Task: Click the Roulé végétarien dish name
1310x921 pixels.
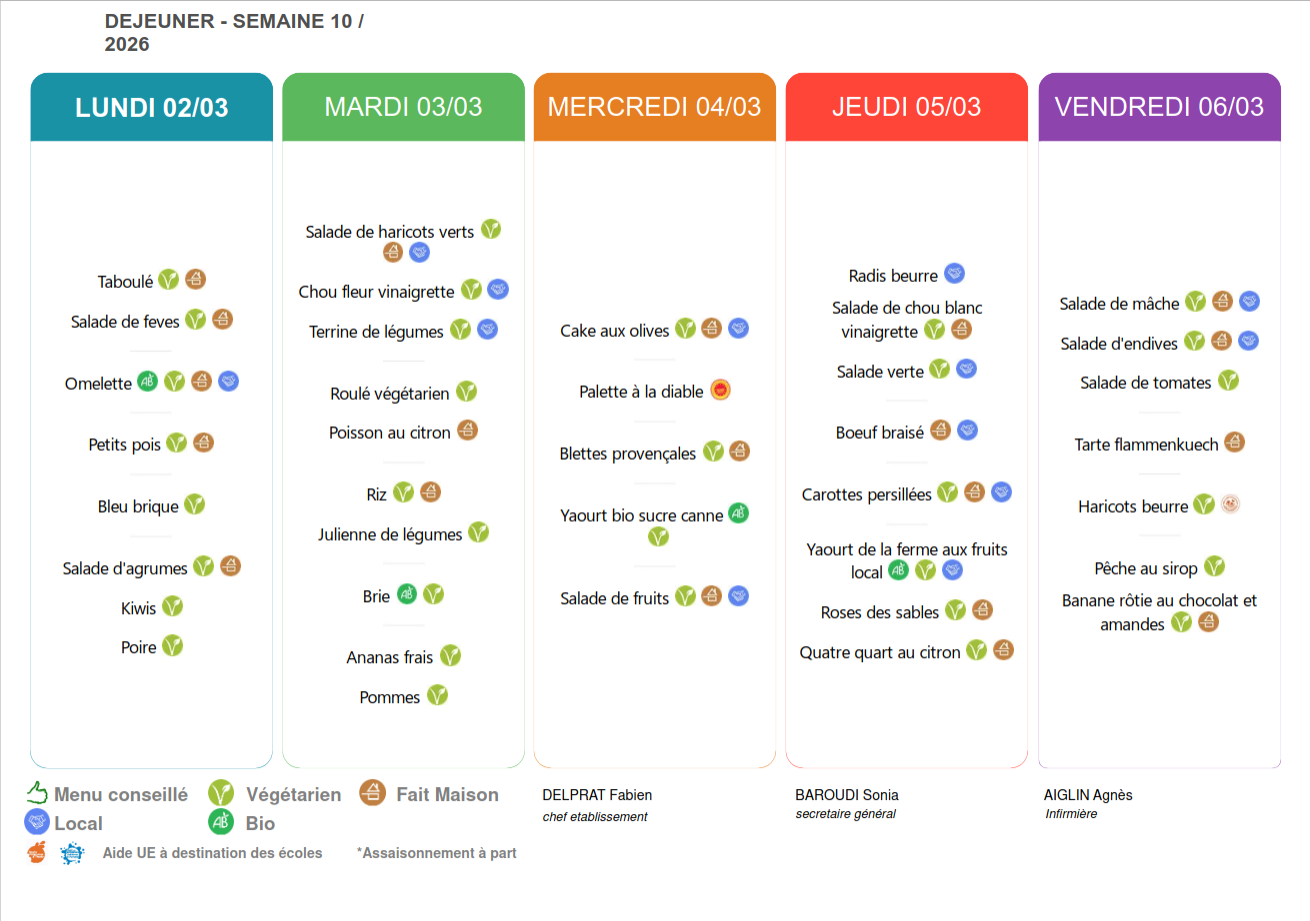Action: pyautogui.click(x=390, y=394)
